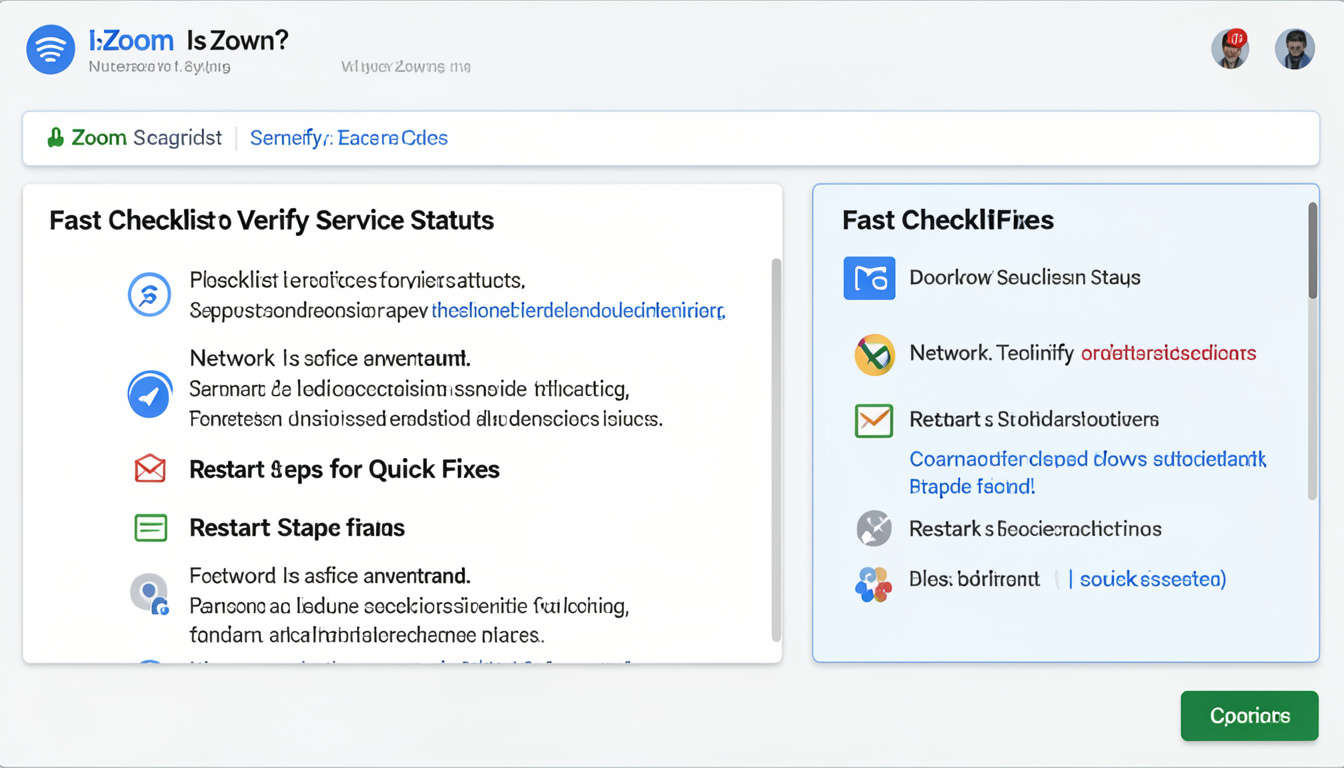Click the small lock icon before Zoom Scagridst

tap(57, 137)
